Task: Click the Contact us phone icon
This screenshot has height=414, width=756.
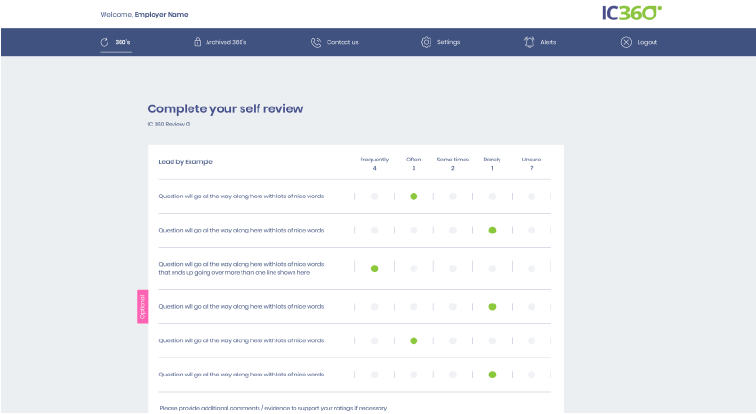Action: click(316, 42)
